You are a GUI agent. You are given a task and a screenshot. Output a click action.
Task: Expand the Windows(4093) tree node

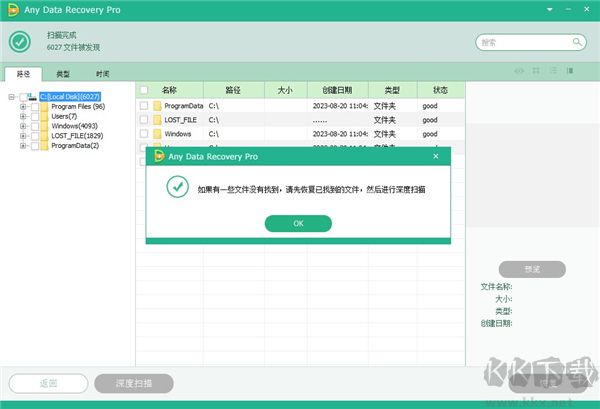(x=23, y=126)
